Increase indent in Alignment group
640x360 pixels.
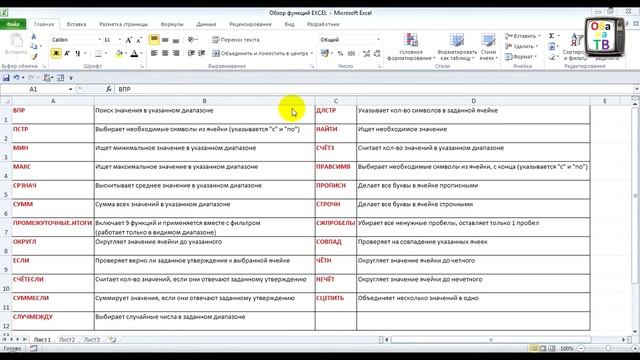tap(202, 53)
